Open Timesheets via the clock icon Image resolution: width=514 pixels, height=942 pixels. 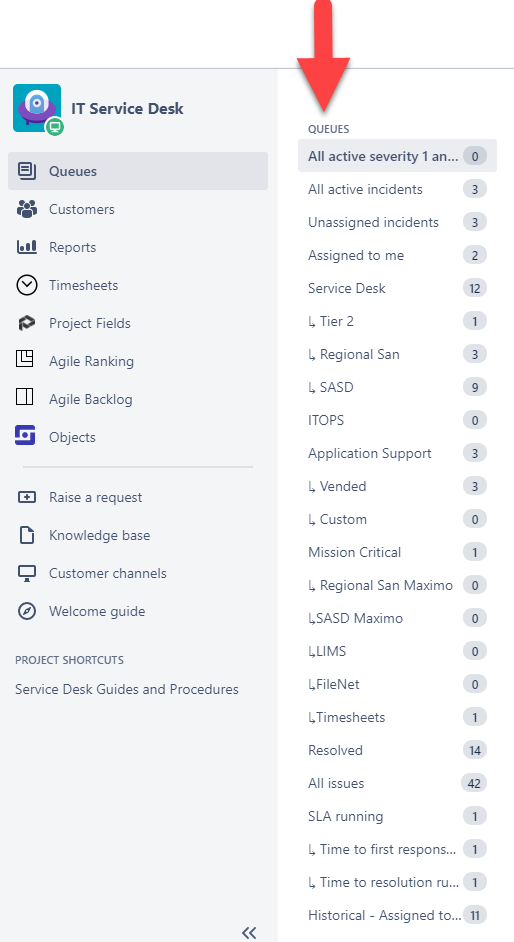27,285
